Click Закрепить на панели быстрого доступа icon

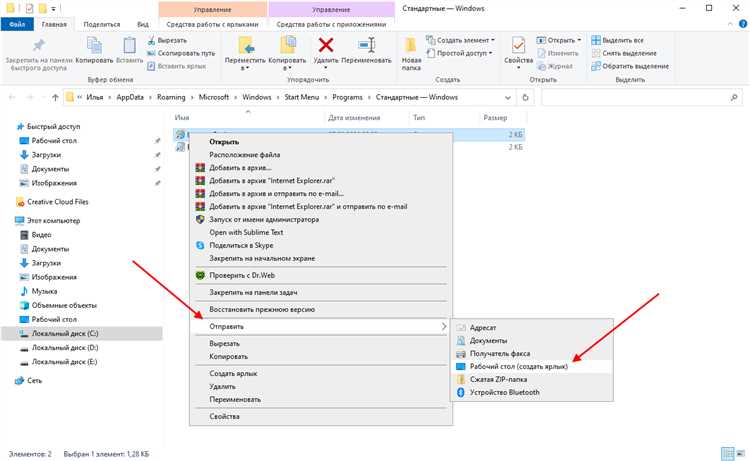click(x=38, y=46)
